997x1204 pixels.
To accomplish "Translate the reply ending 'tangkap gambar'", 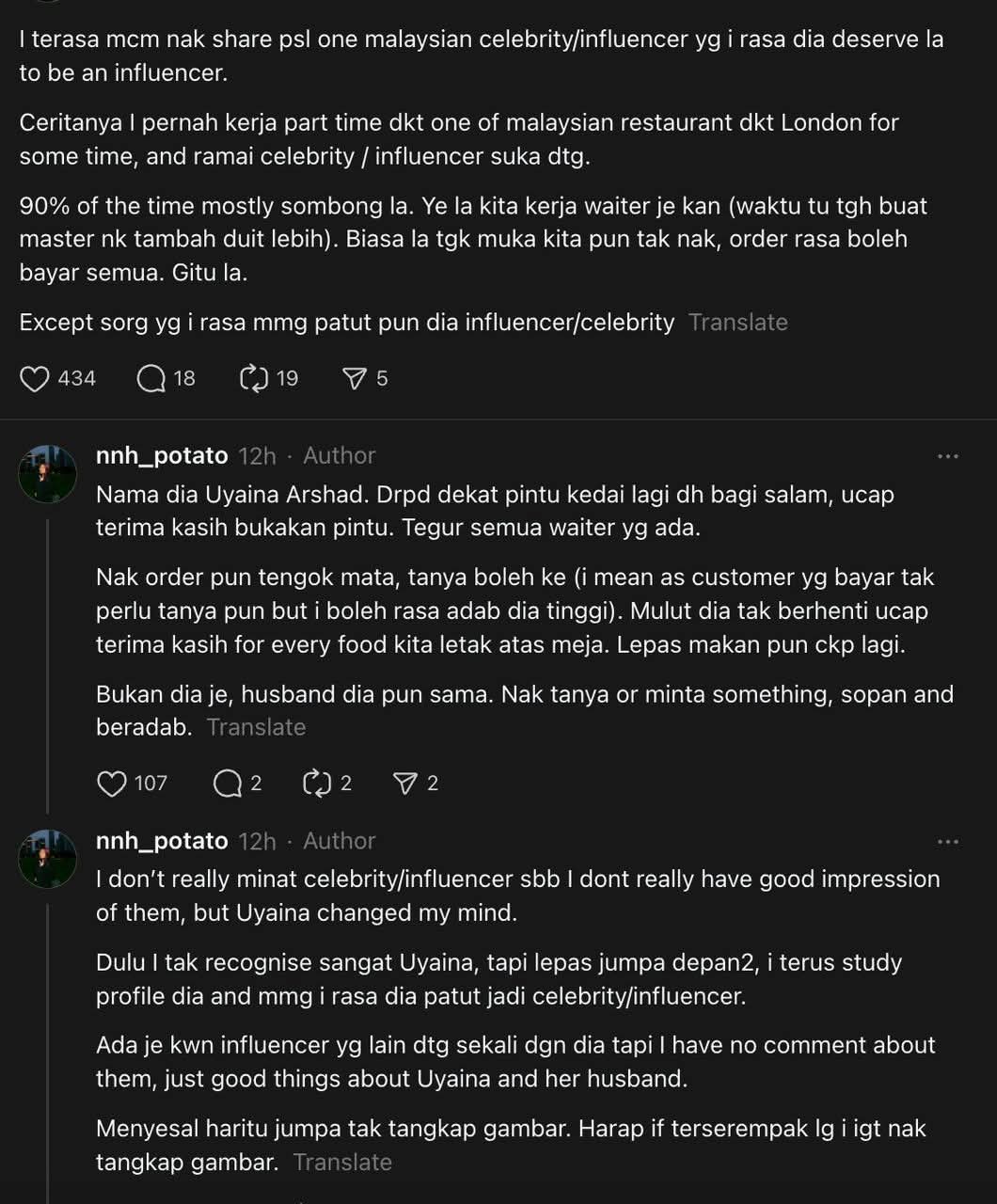I will (342, 1163).
